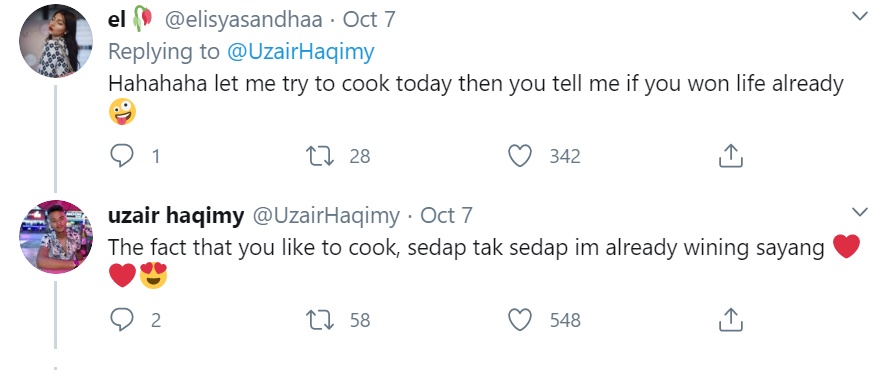Reply to el's tweet about cooking
Image resolution: width=893 pixels, height=370 pixels.
tap(121, 155)
